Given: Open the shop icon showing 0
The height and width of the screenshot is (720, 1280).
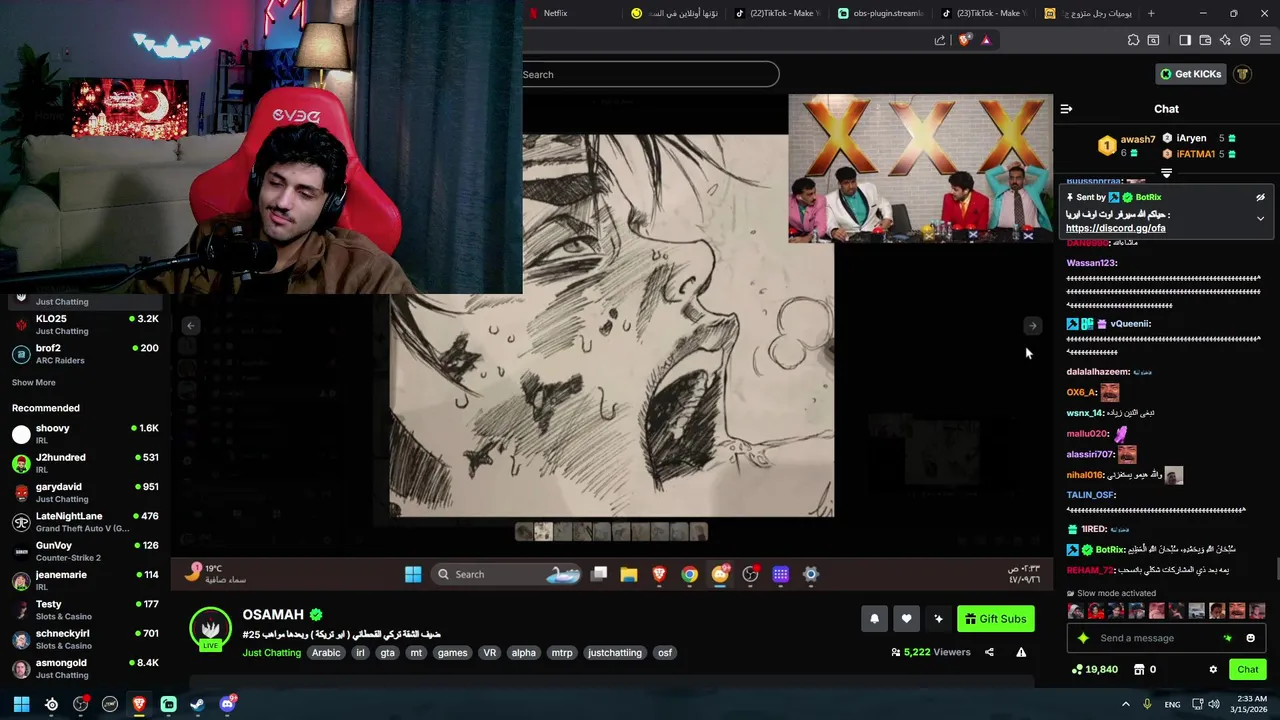Looking at the screenshot, I should (x=1145, y=670).
